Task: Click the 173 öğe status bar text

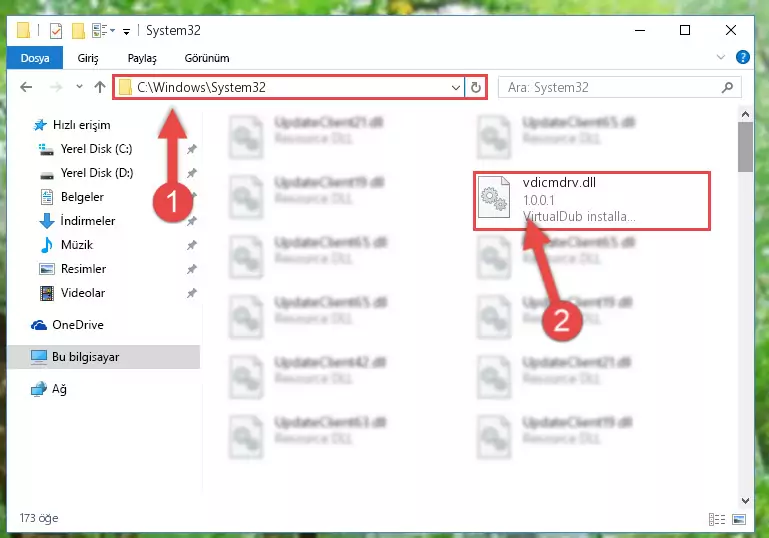Action: [39, 518]
